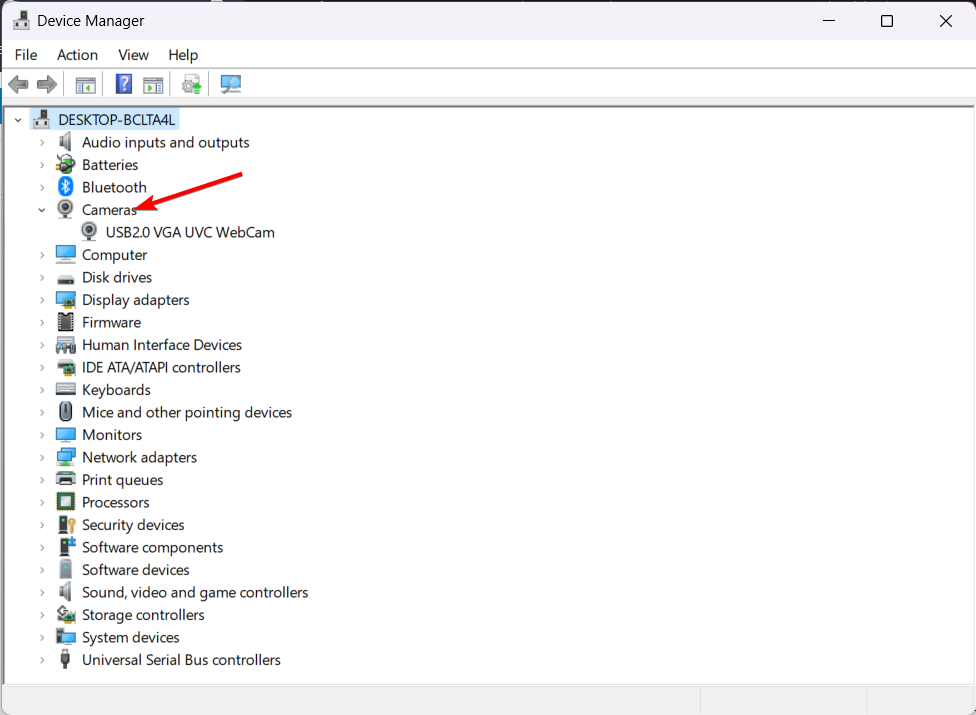Expand the System devices chevron
This screenshot has width=976, height=715.
click(x=42, y=637)
